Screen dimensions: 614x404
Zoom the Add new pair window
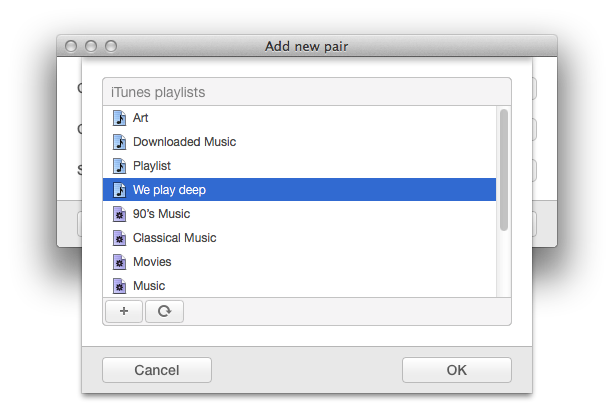pyautogui.click(x=111, y=46)
